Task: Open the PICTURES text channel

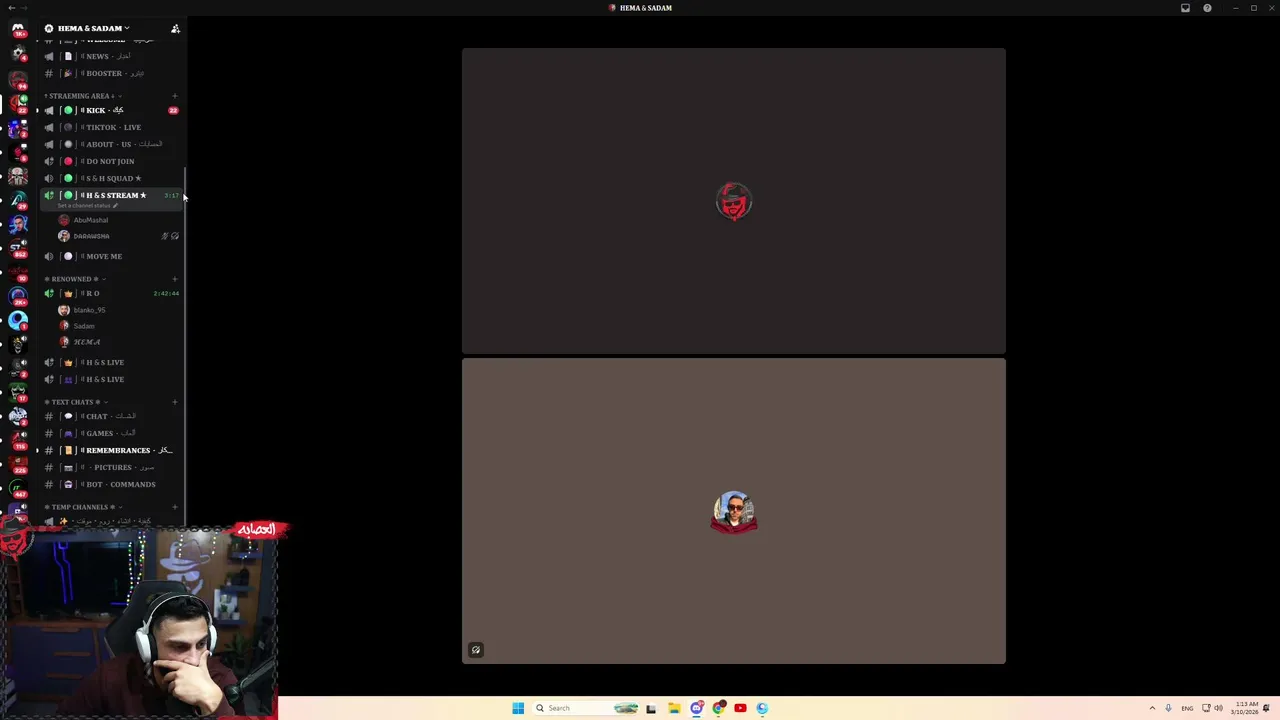Action: click(111, 467)
